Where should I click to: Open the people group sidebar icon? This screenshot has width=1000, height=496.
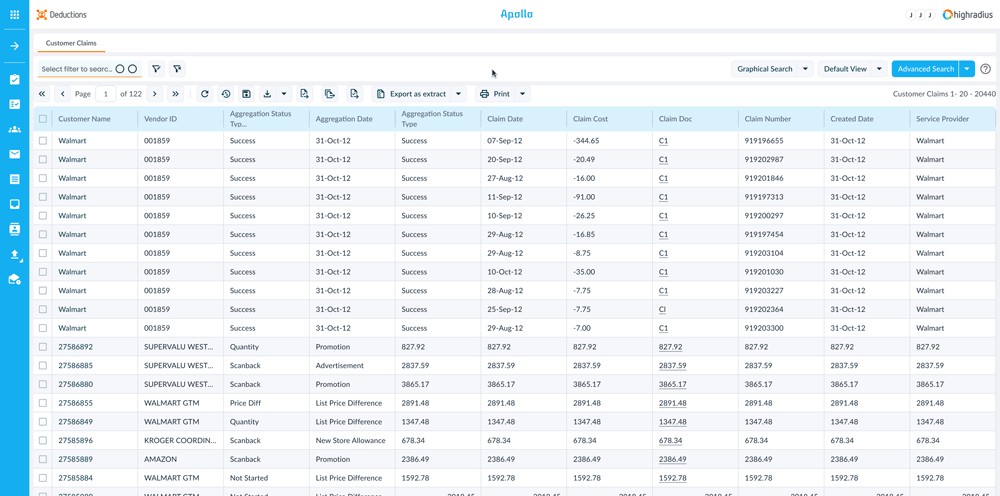(14, 129)
